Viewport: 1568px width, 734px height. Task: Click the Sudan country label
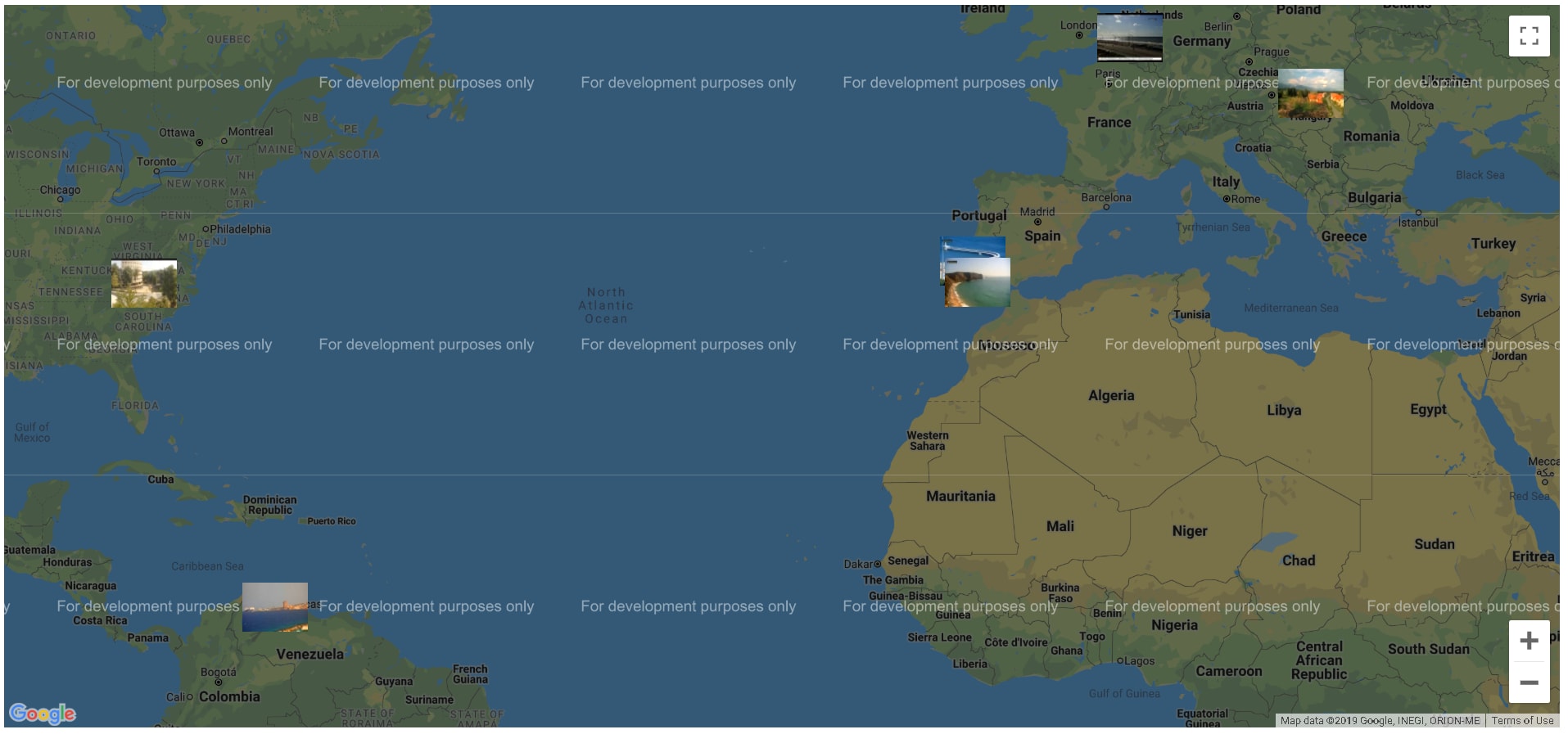pyautogui.click(x=1435, y=545)
